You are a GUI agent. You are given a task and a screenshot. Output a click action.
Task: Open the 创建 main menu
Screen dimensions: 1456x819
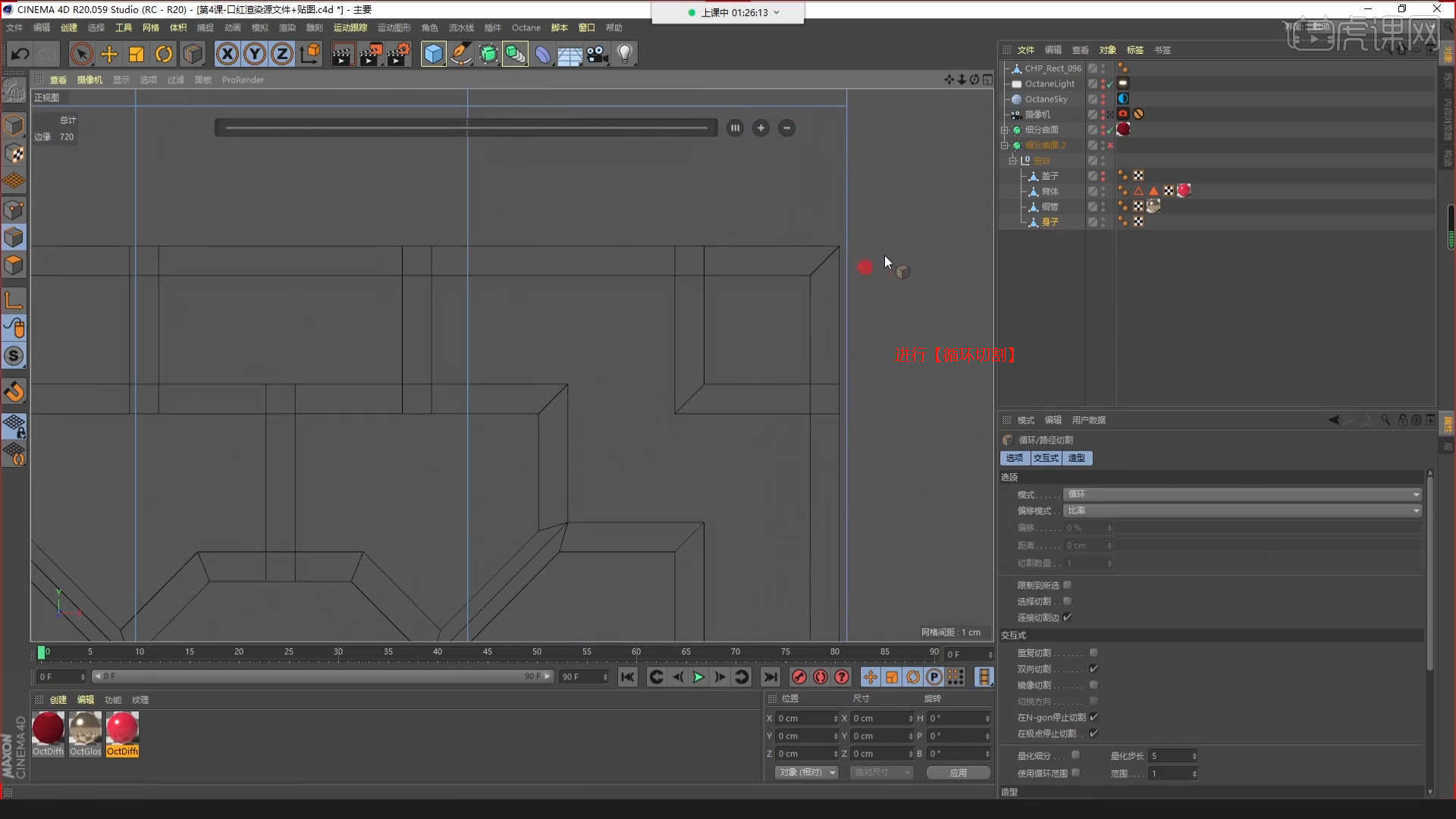click(69, 27)
